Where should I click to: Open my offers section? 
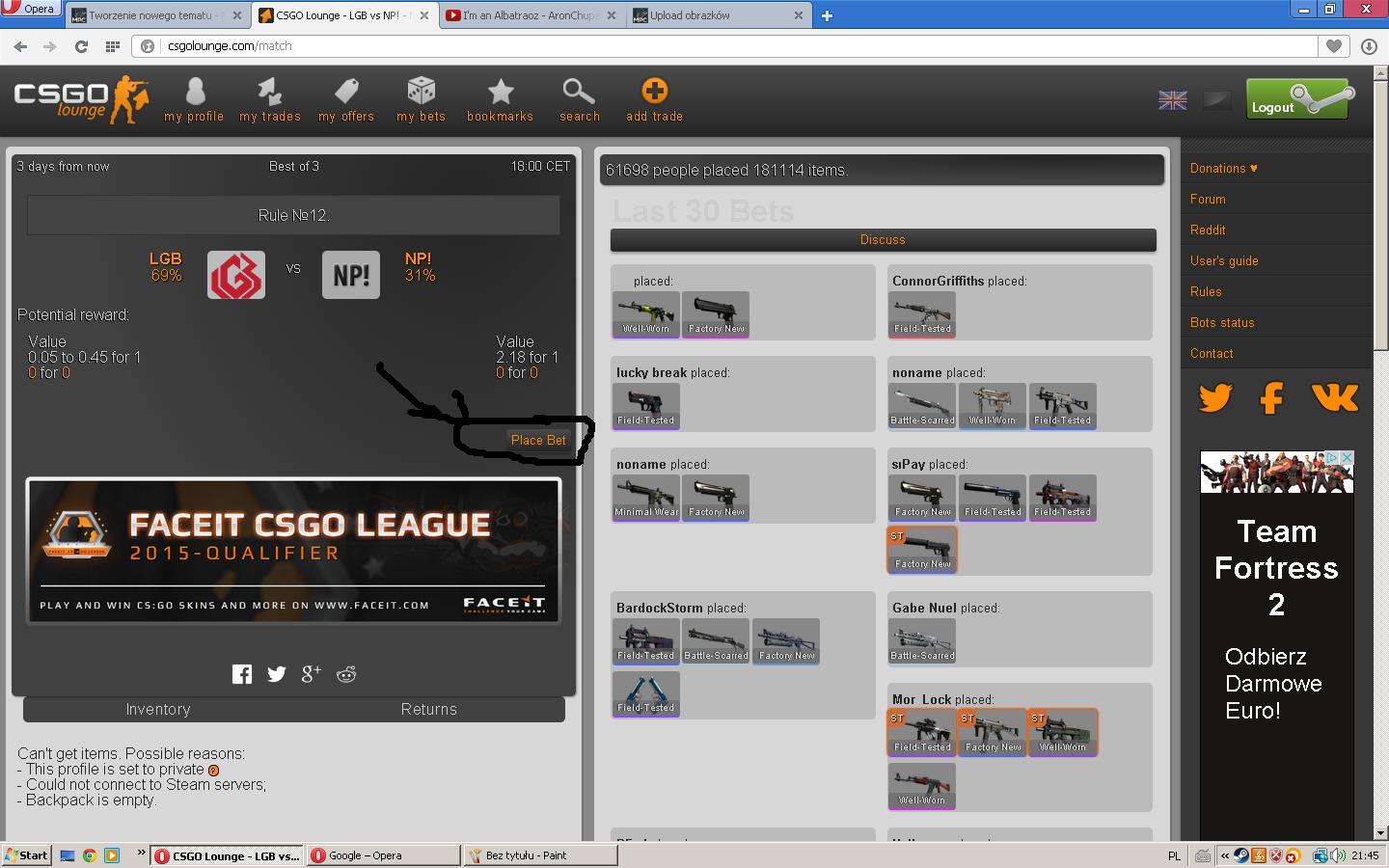tap(346, 100)
